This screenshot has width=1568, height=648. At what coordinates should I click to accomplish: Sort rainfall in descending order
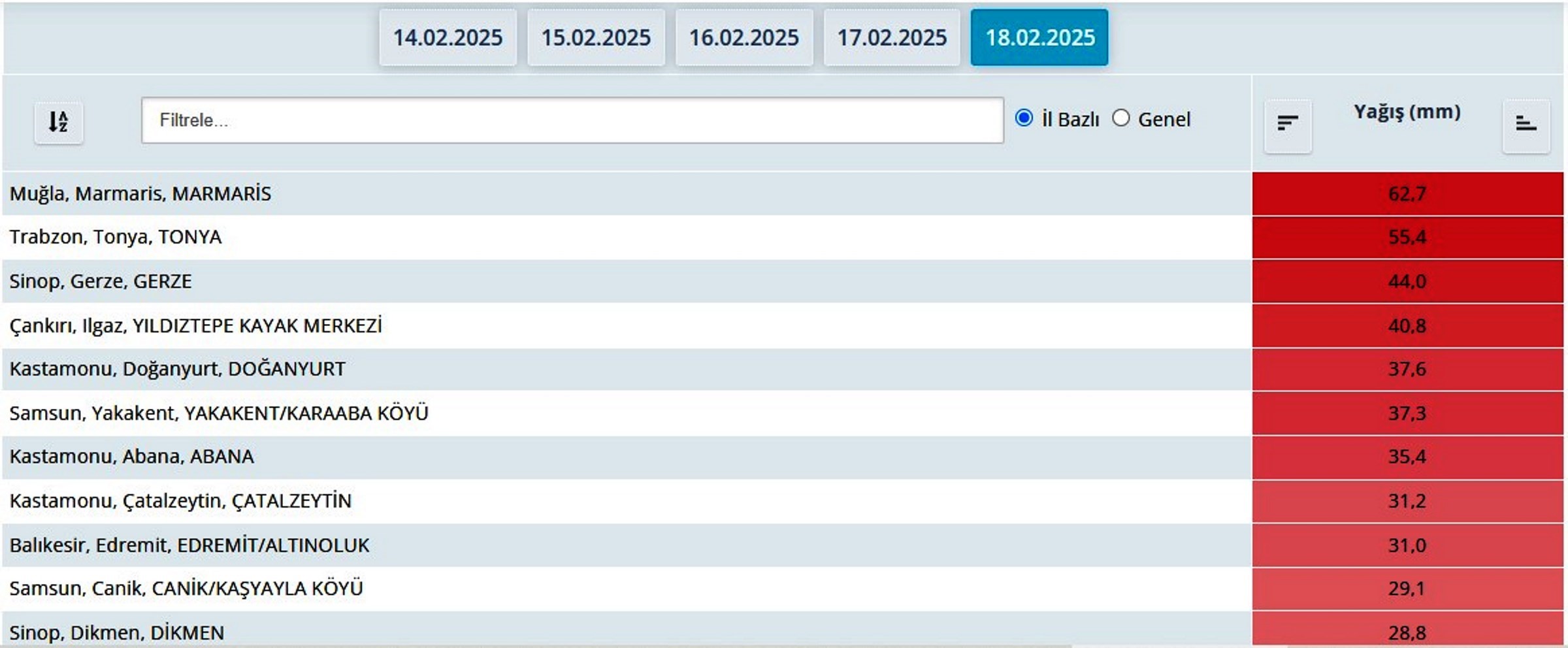coord(1287,124)
